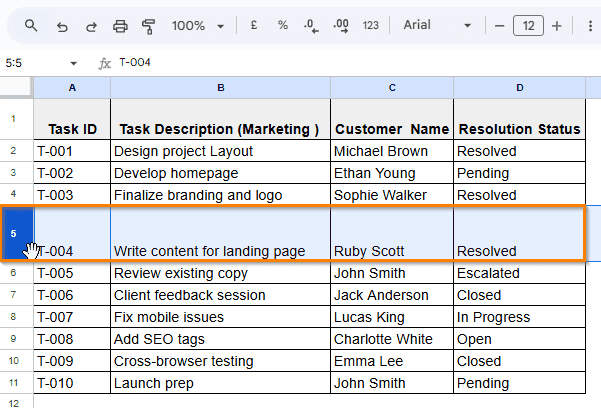
Task: Decrease decimal places
Action: (311, 25)
